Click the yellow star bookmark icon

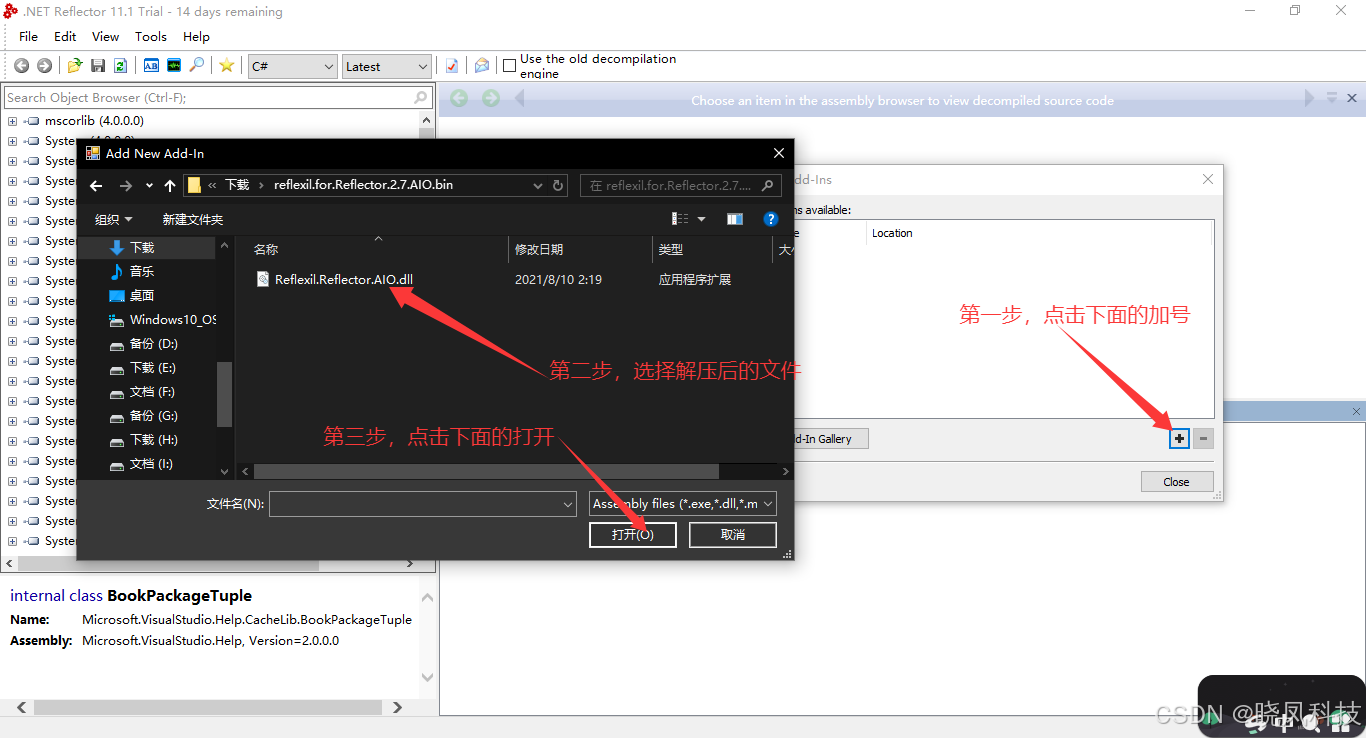point(227,65)
